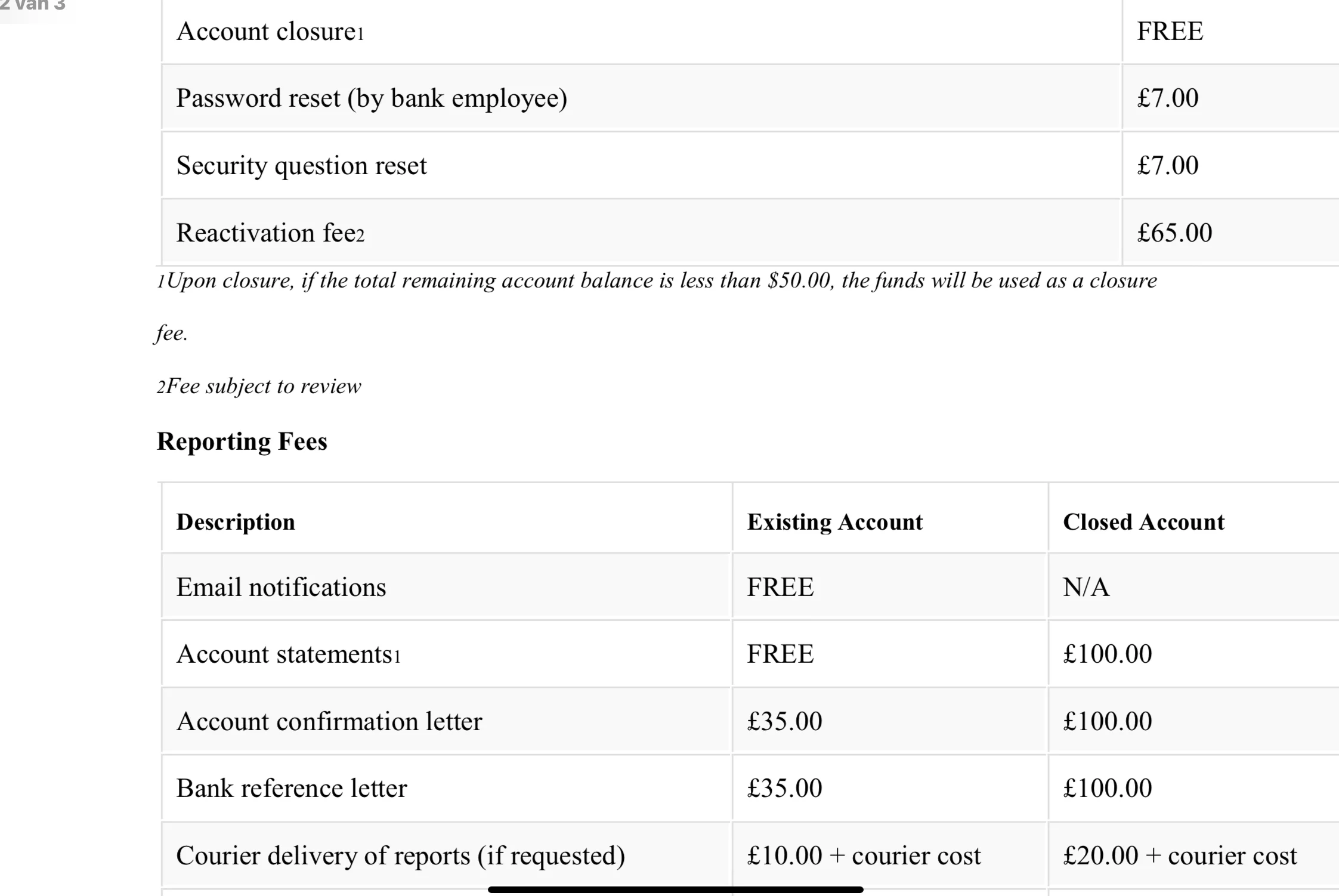Select the 'Closed Account' column header
The image size is (1339, 896).
(x=1143, y=523)
